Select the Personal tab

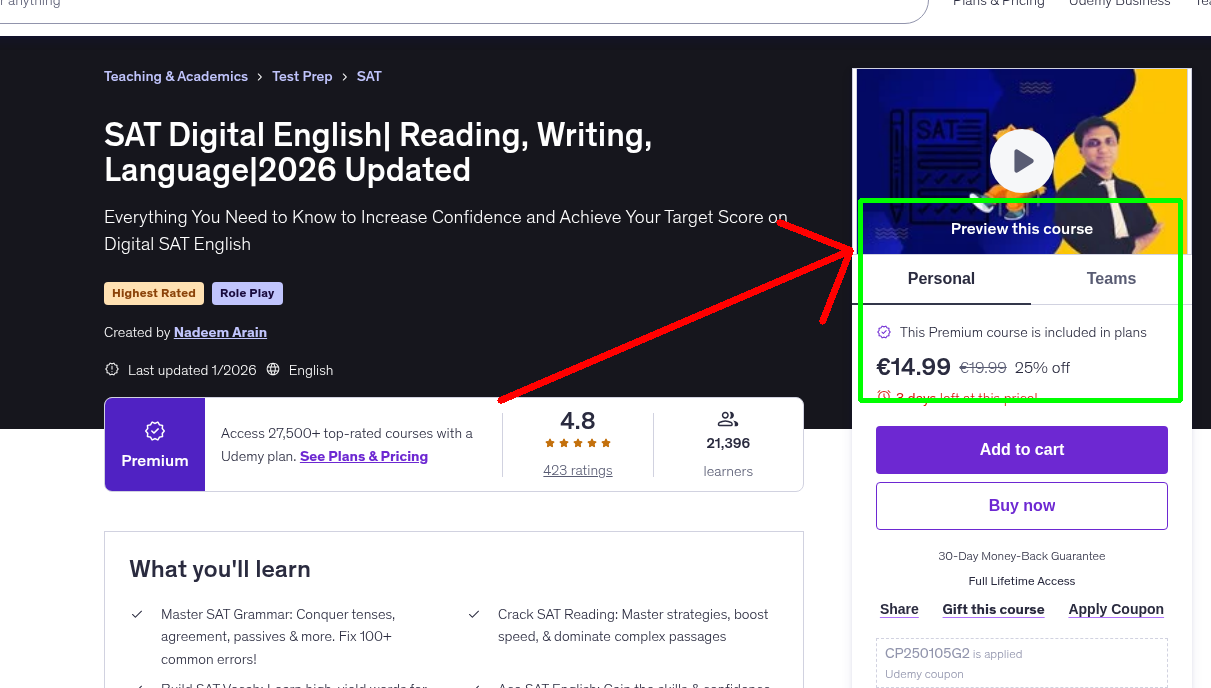click(941, 279)
